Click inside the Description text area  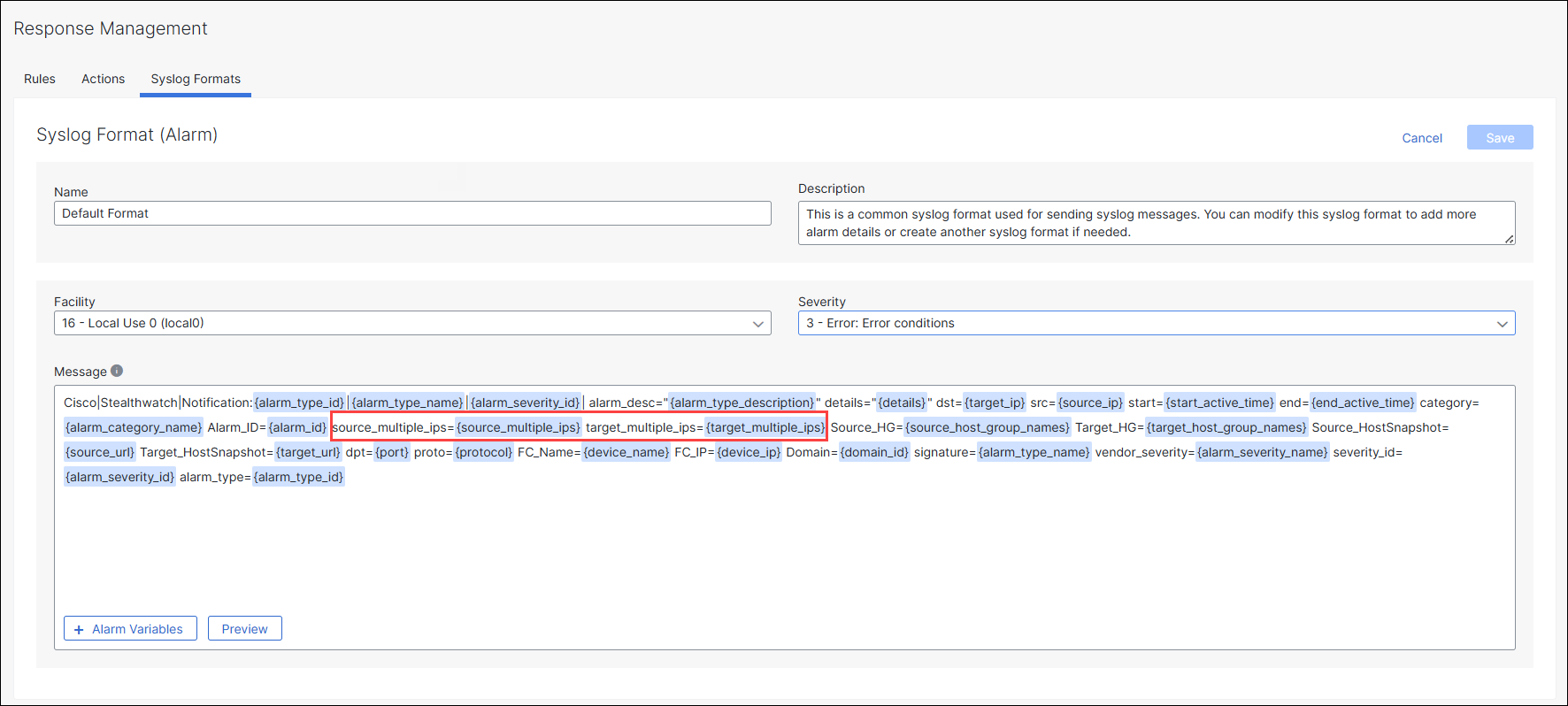(x=1156, y=223)
